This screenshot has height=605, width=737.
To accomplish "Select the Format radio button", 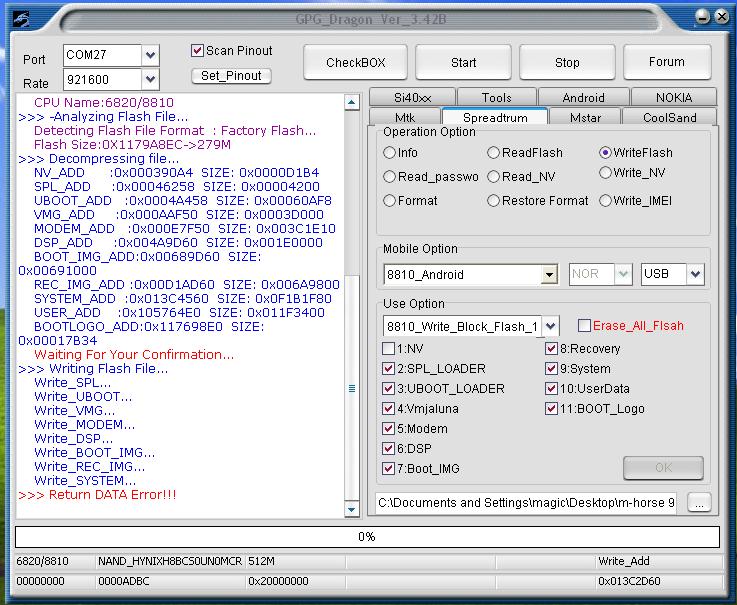I will pyautogui.click(x=389, y=201).
